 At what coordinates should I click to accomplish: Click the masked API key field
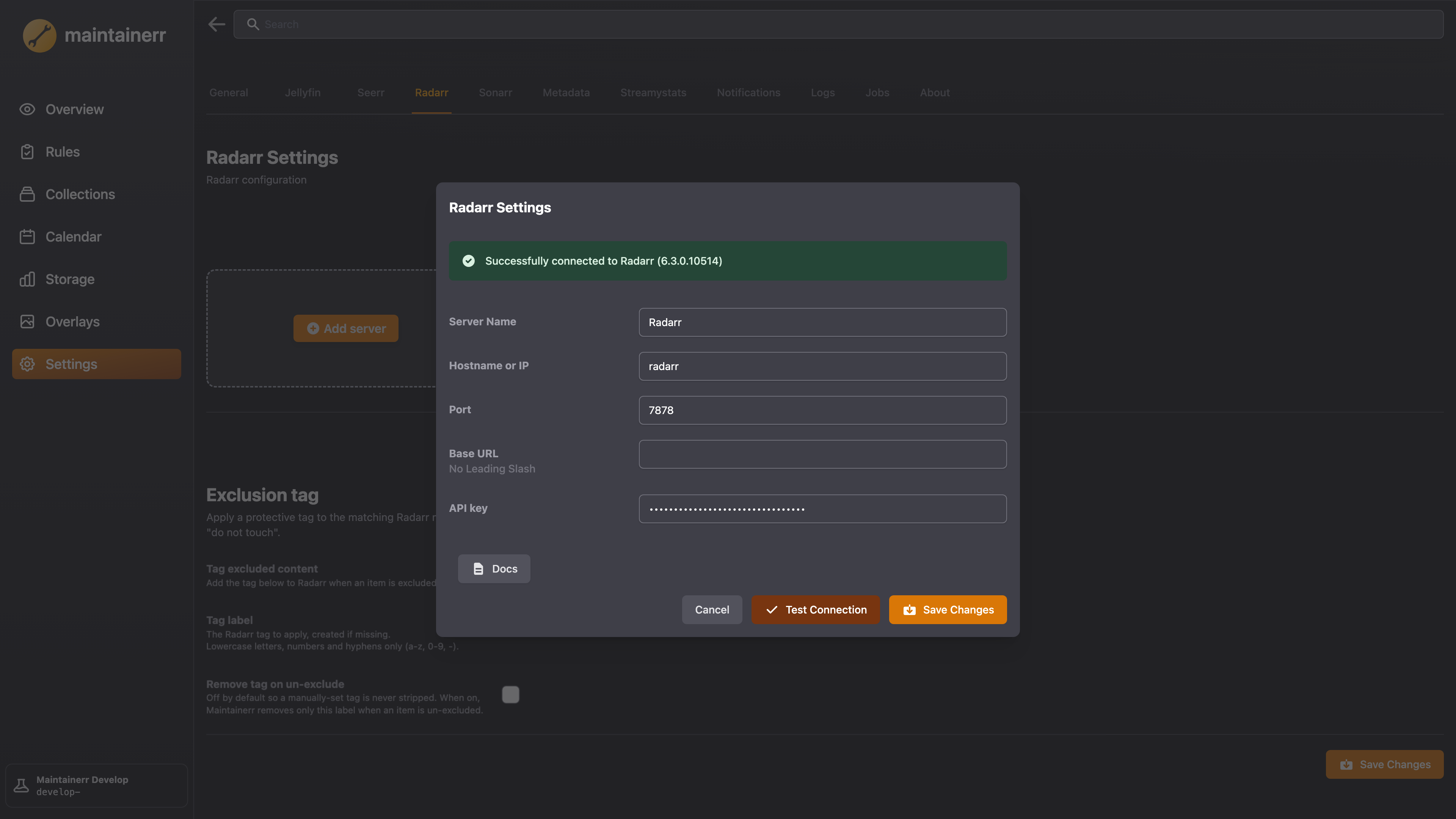click(x=822, y=509)
